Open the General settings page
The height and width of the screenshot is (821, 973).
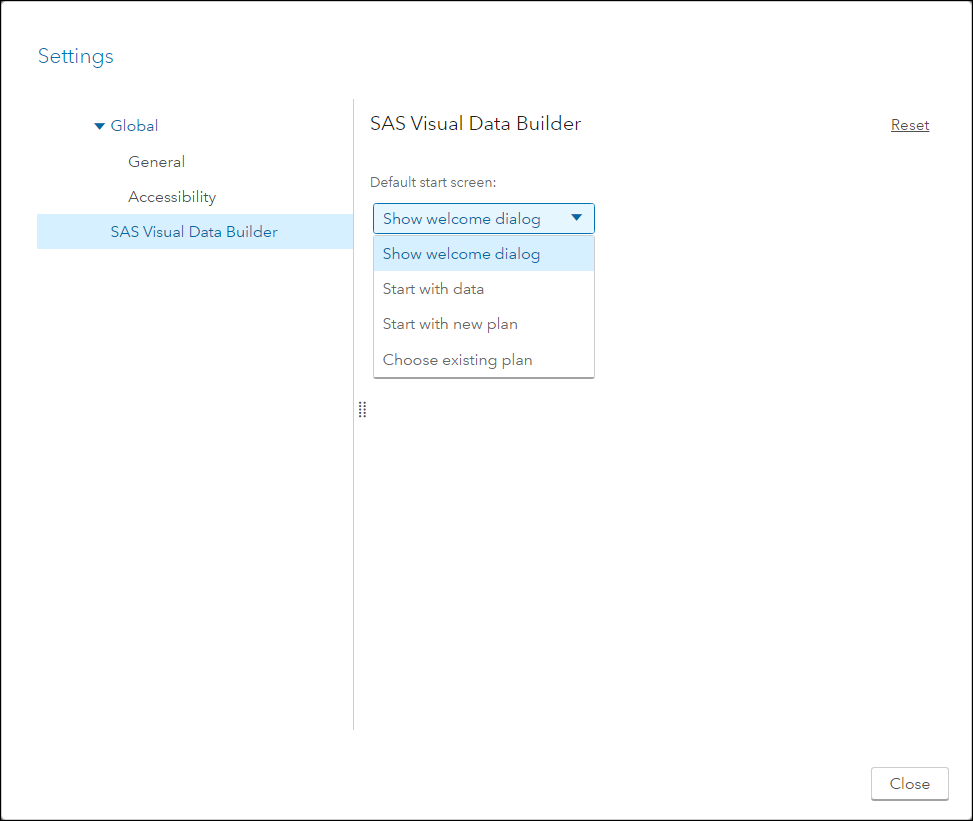tap(156, 162)
